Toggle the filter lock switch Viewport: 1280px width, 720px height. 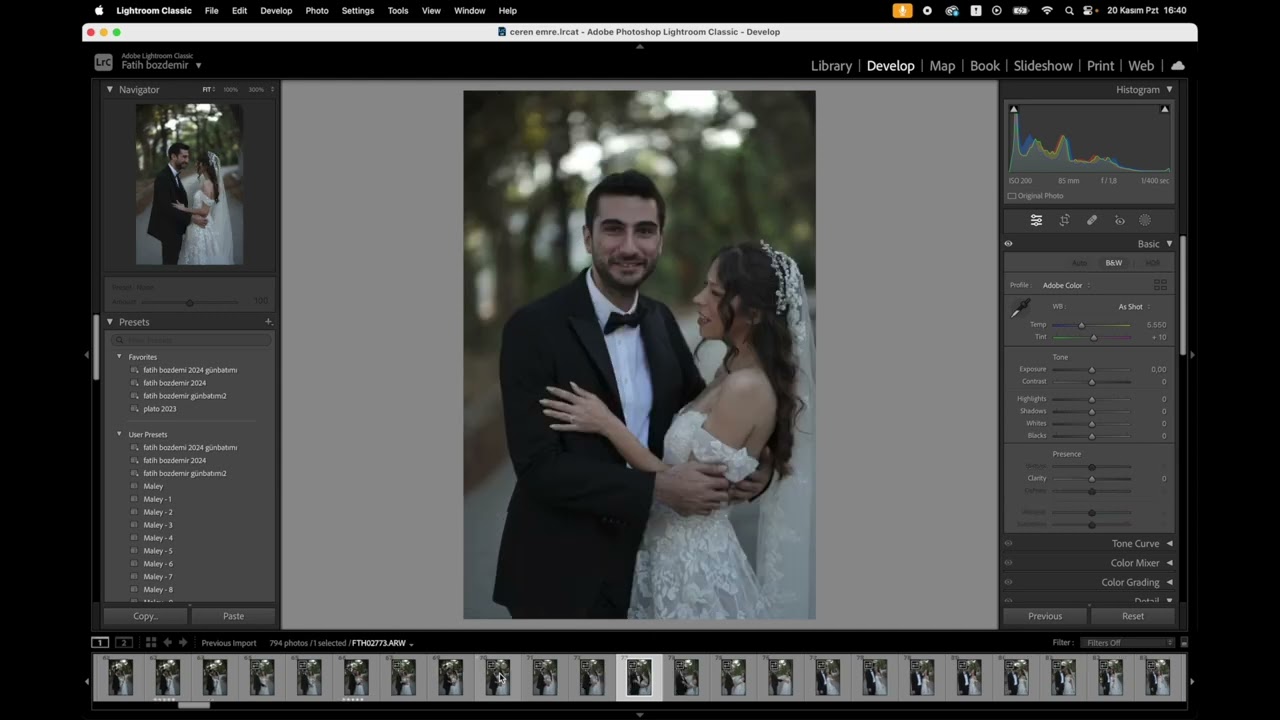click(x=1184, y=643)
